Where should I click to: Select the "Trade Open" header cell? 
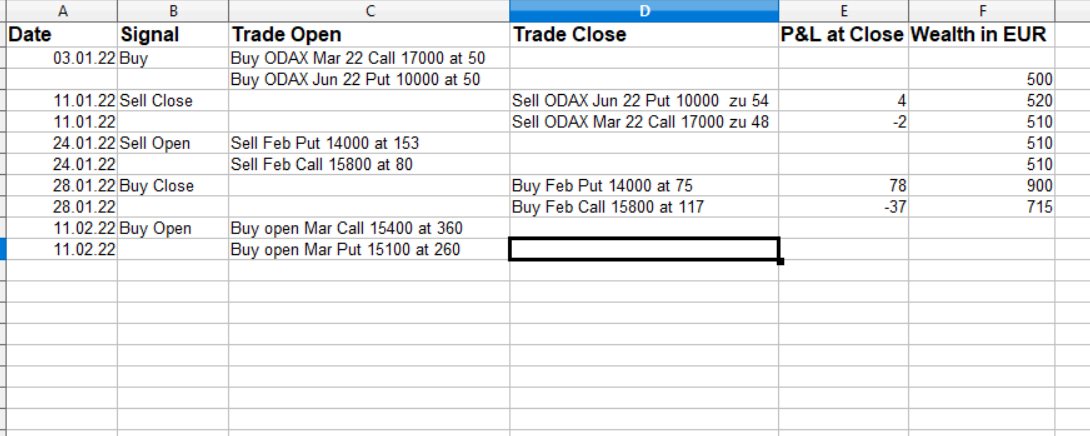[369, 35]
